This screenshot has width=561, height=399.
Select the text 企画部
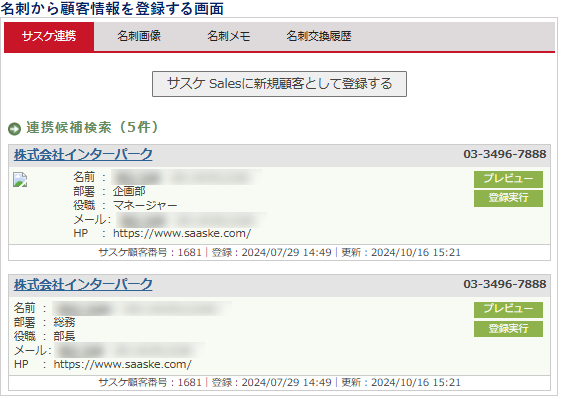pyautogui.click(x=129, y=191)
